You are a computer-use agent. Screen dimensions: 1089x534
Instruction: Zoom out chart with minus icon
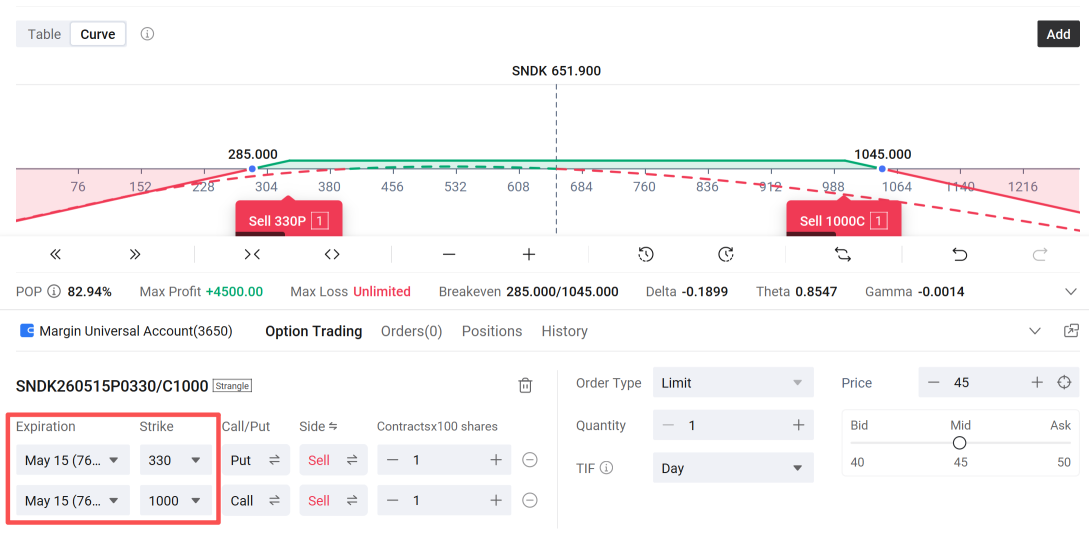point(449,255)
